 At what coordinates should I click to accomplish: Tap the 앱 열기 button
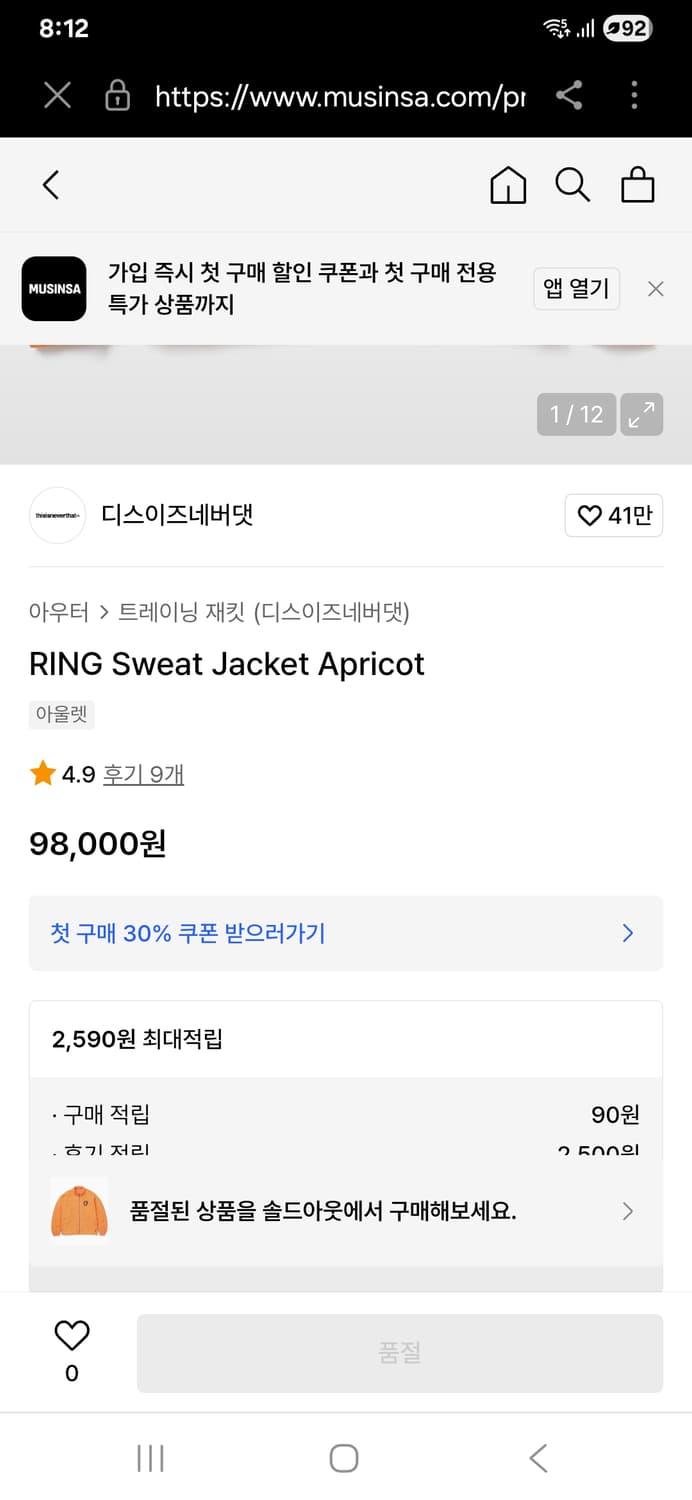tap(576, 289)
